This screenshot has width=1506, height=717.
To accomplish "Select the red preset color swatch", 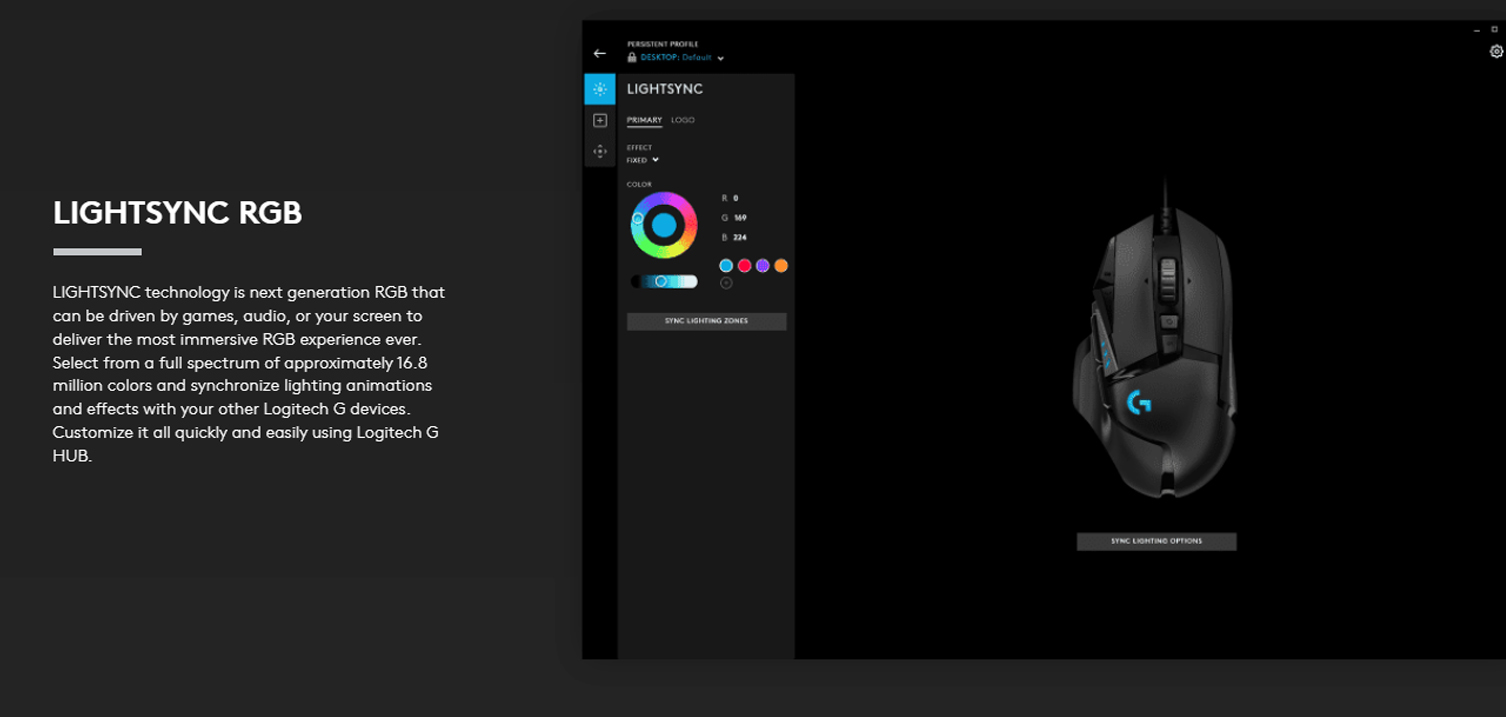I will click(x=744, y=265).
